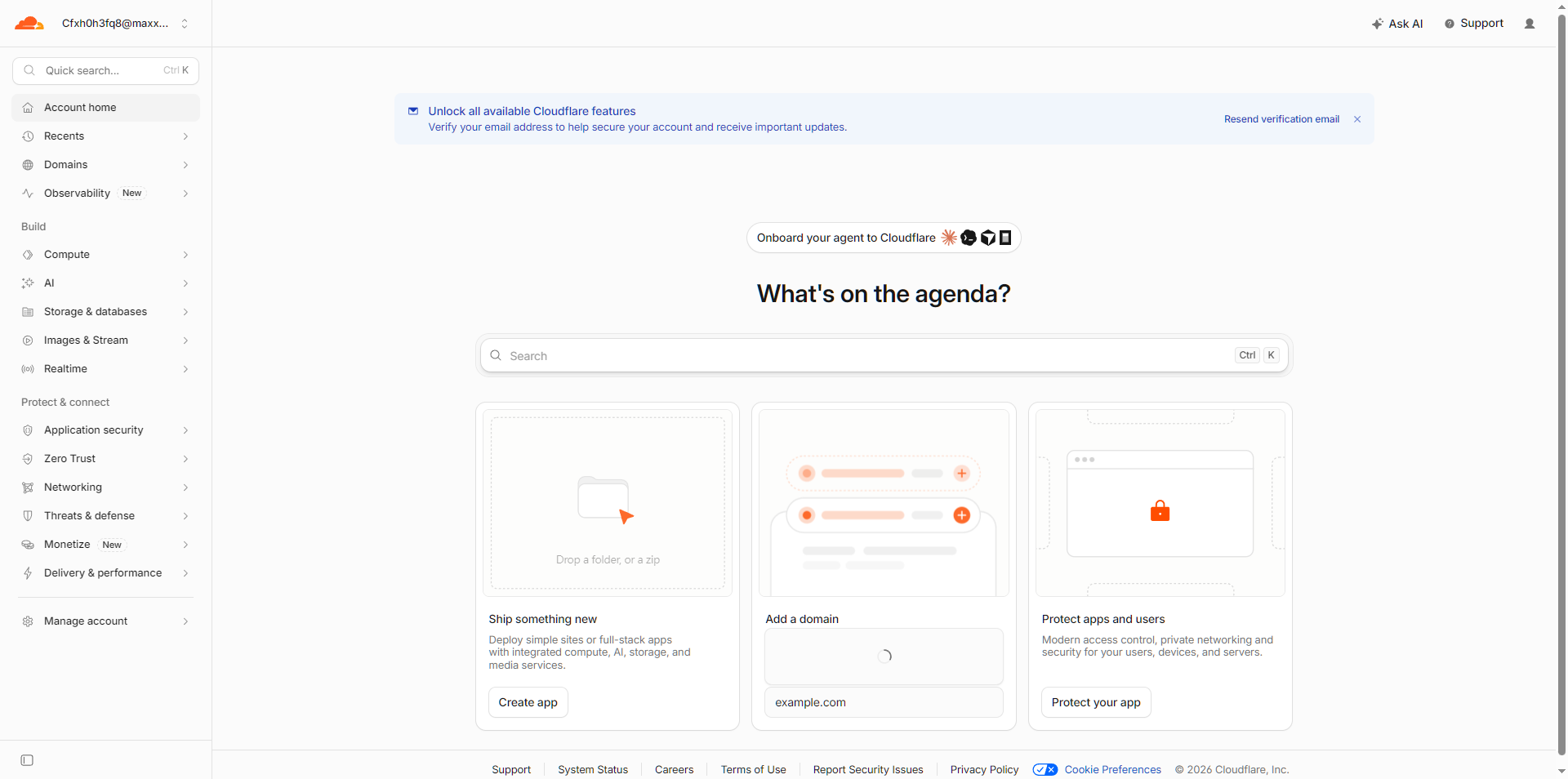Click the Drop a folder upload area
The image size is (1568, 779).
(608, 503)
